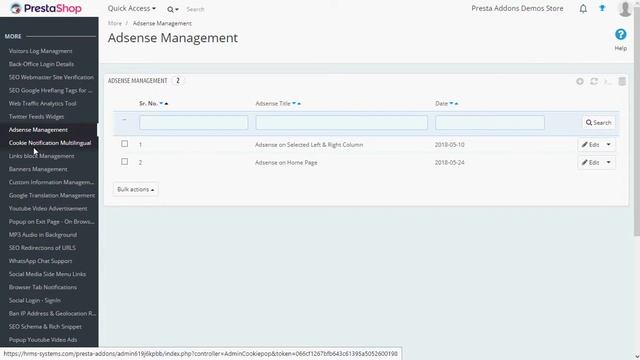Edit the Adsense on Home Page row

590,162
